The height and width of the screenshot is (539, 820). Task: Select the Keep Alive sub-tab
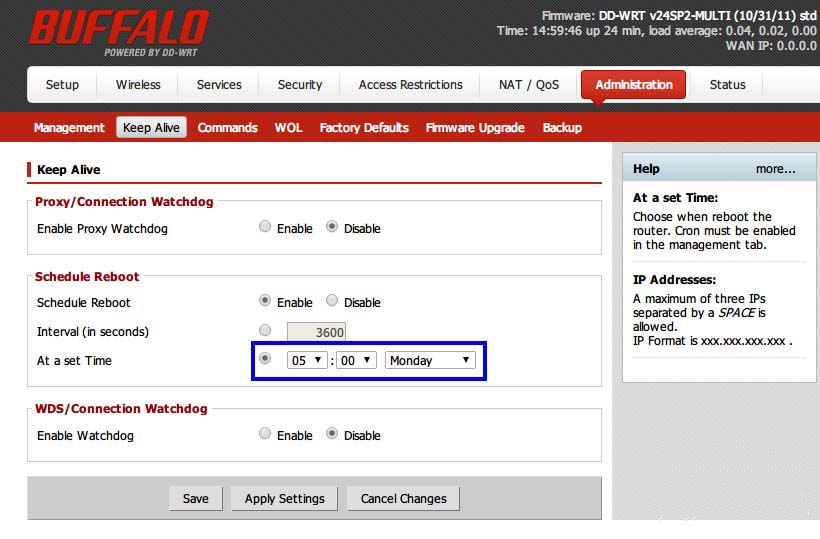pos(151,128)
